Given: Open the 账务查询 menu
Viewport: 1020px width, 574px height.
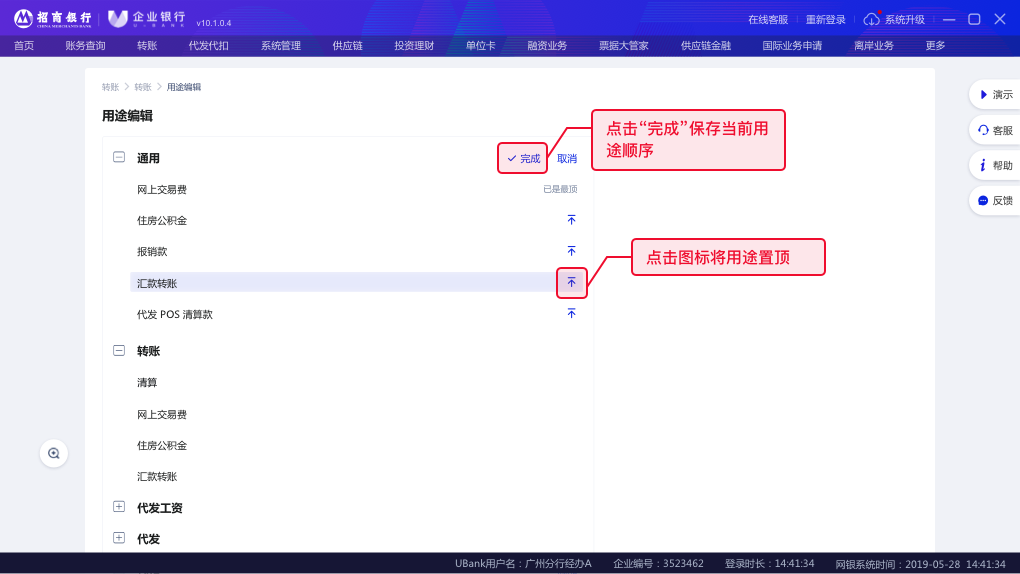Looking at the screenshot, I should coord(85,46).
